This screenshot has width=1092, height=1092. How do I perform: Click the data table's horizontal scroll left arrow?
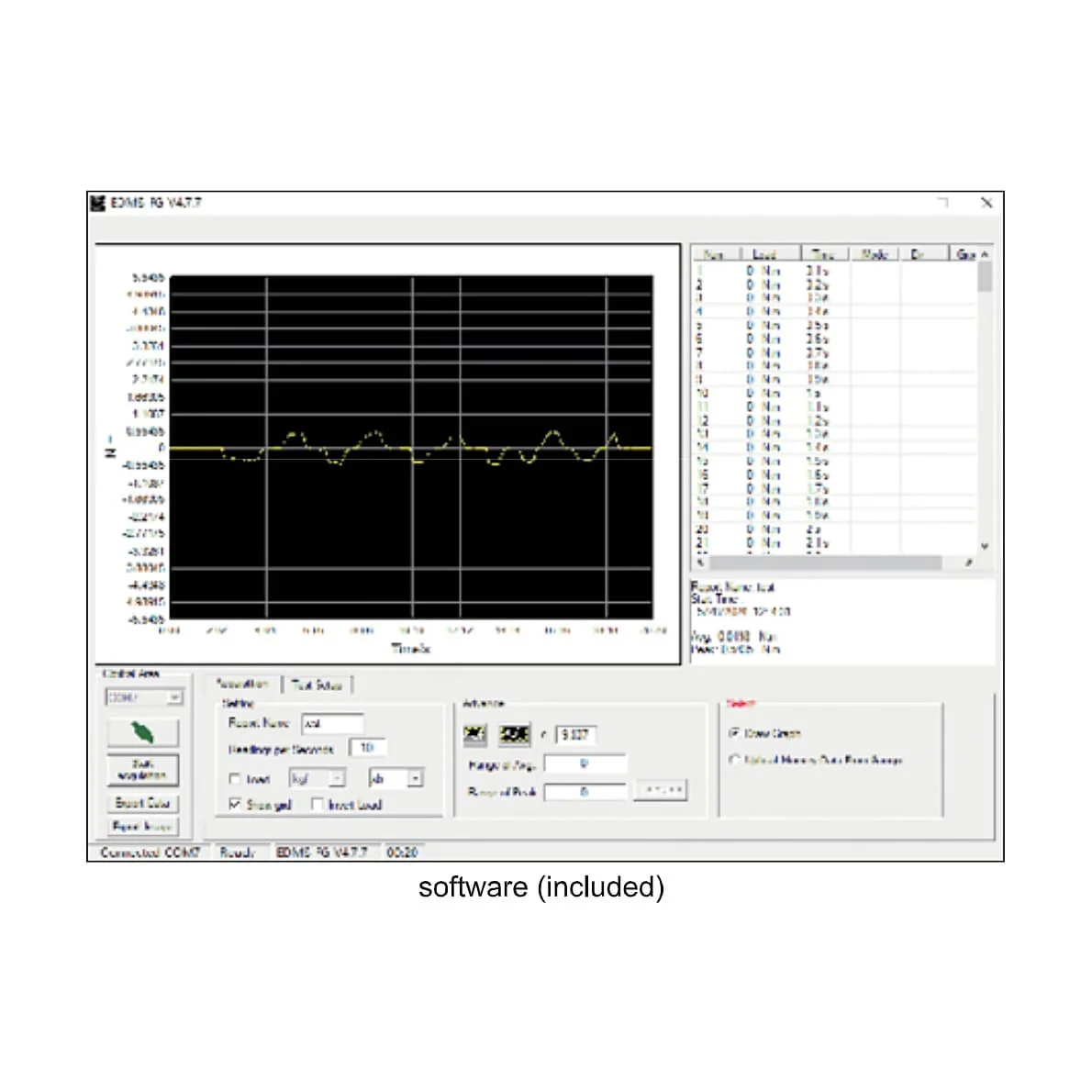pos(700,562)
